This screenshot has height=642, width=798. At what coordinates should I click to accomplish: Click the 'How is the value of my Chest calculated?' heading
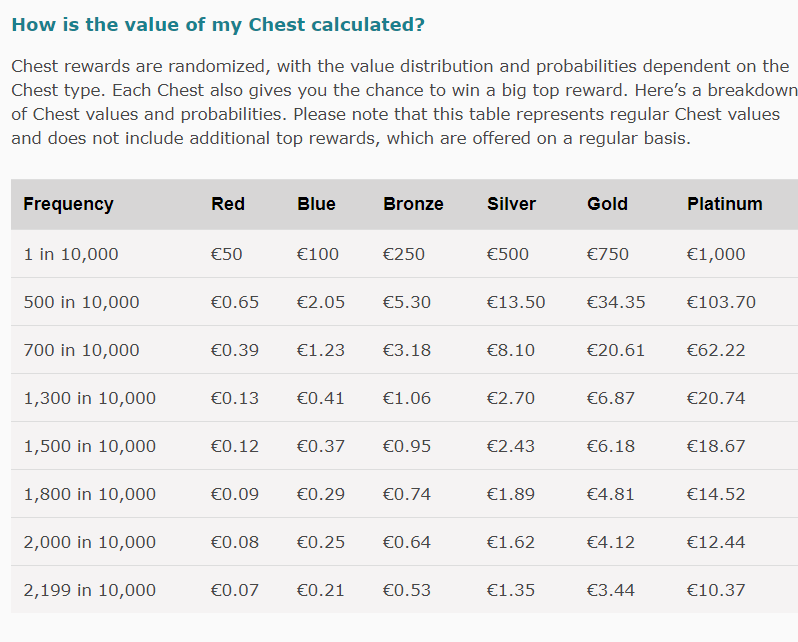[x=218, y=25]
